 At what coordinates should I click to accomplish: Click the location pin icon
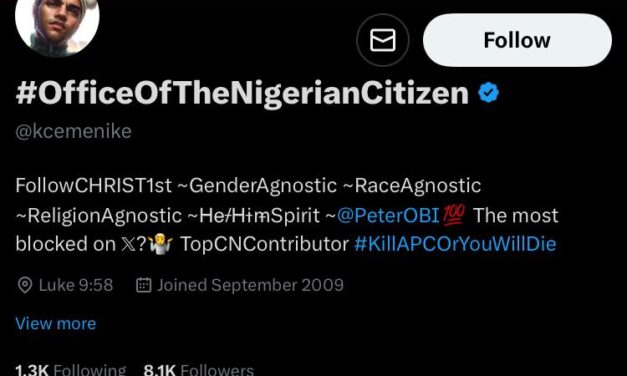[x=25, y=285]
